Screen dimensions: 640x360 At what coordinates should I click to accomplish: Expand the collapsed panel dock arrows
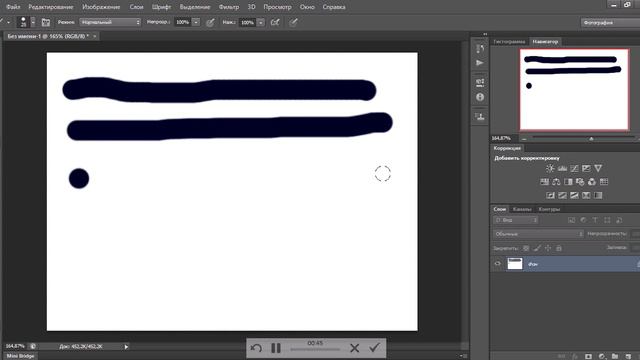[485, 34]
